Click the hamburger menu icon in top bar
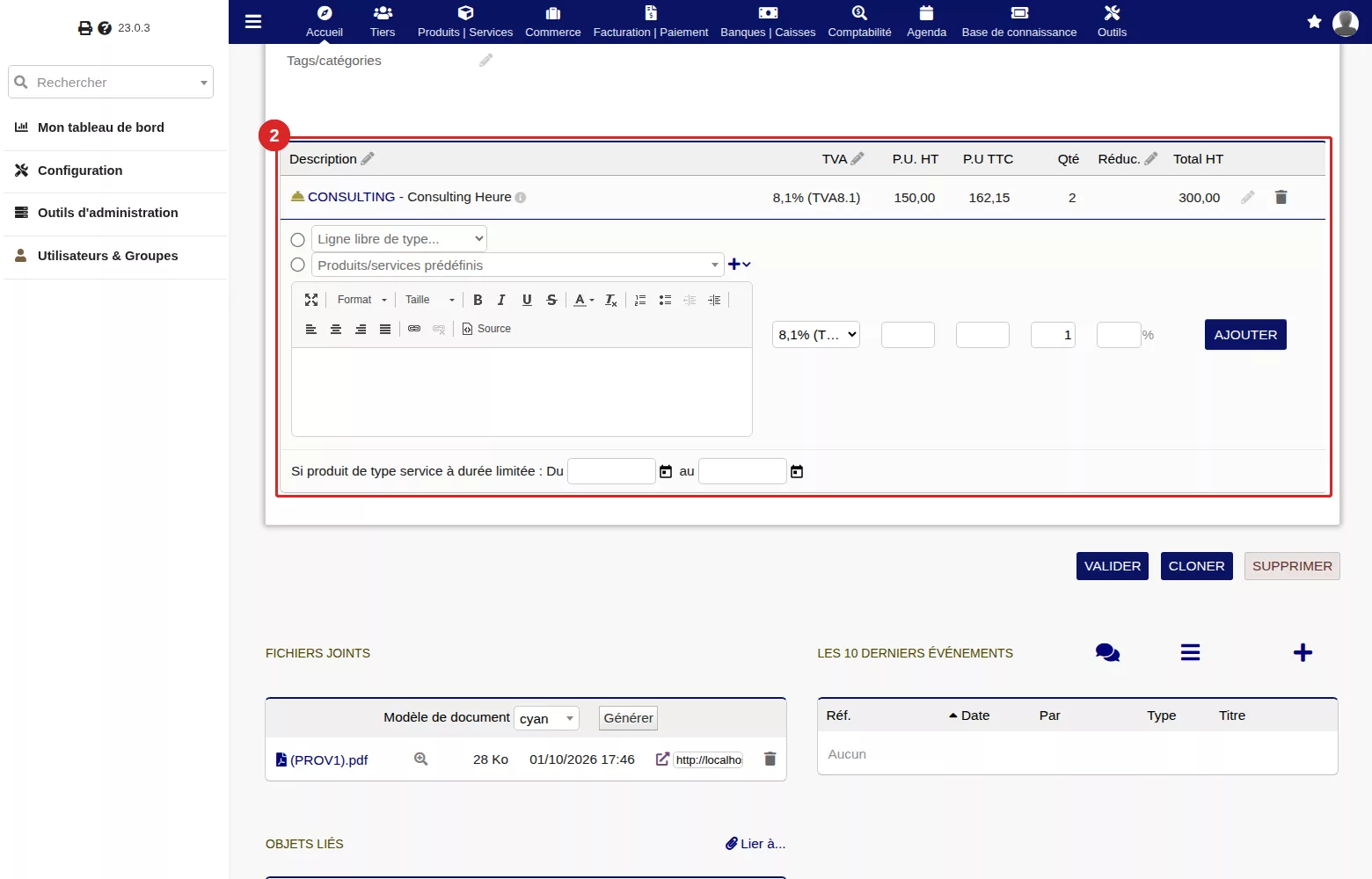Screen dimensions: 1372x879 coord(253,21)
